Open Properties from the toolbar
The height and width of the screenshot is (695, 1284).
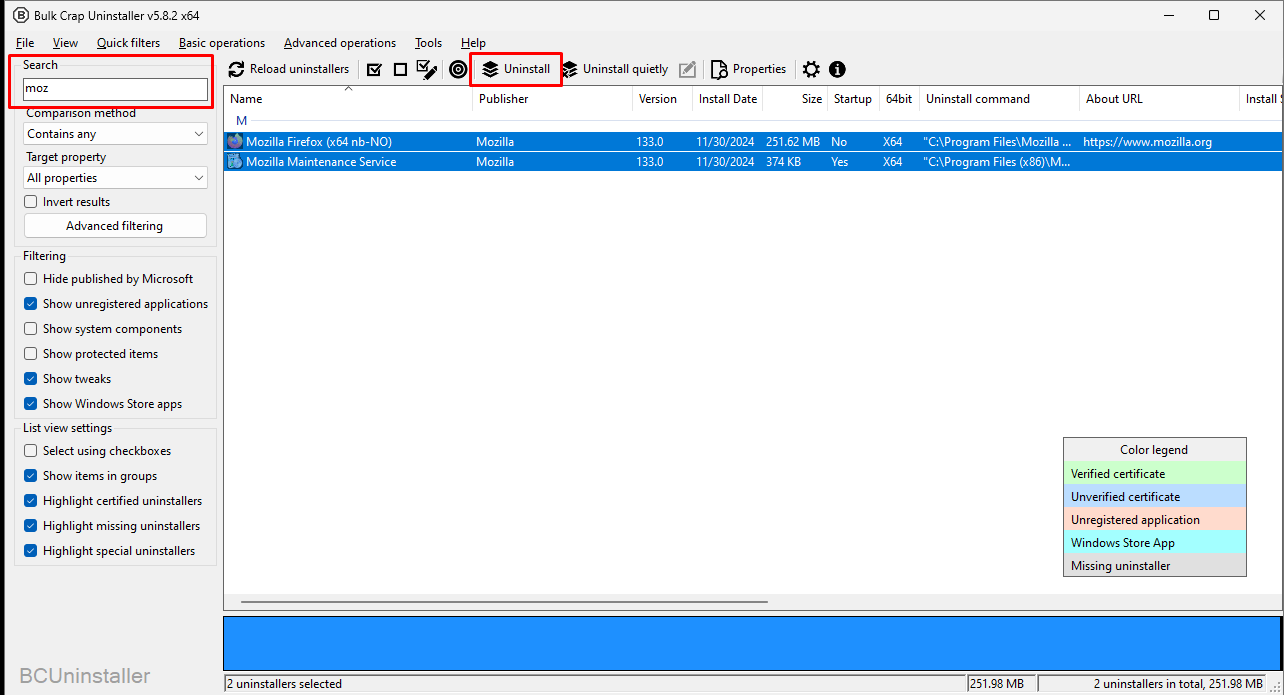click(748, 69)
